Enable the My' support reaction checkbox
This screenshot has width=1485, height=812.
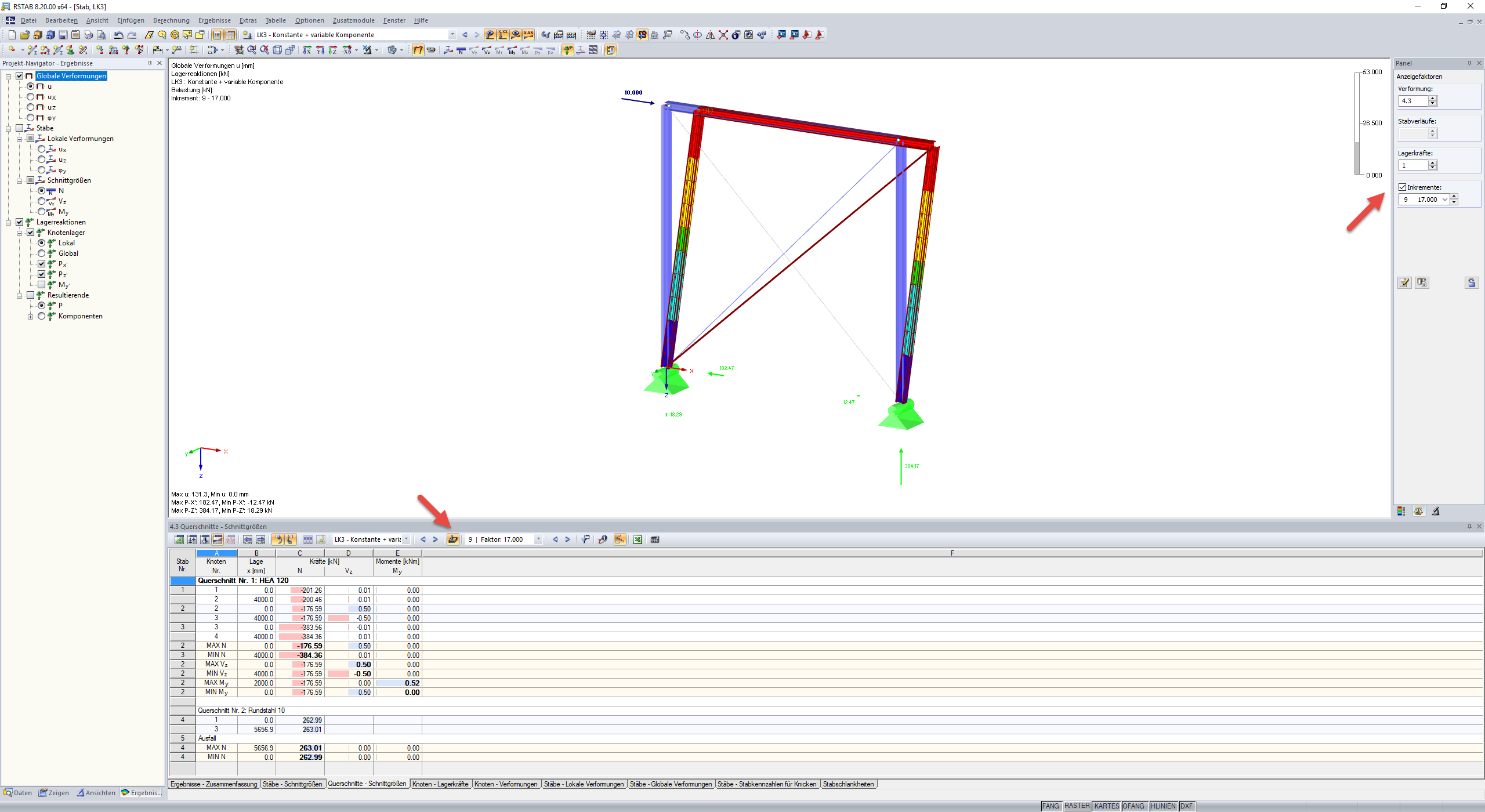click(x=42, y=285)
